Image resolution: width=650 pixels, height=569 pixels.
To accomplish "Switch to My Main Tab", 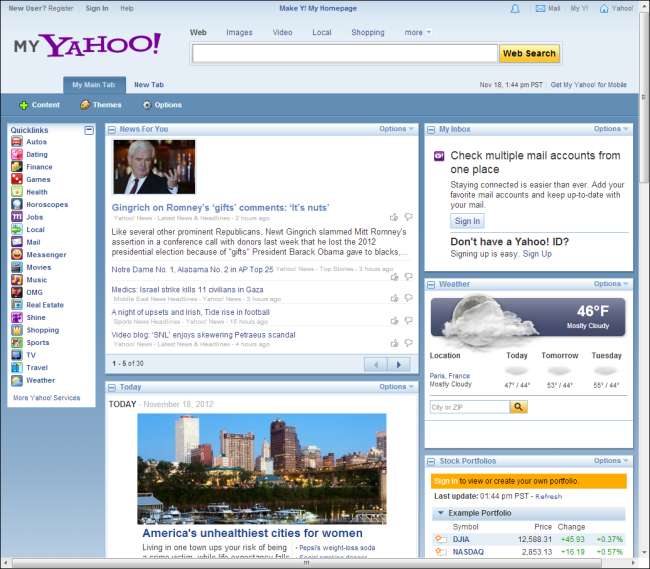I will [x=94, y=85].
